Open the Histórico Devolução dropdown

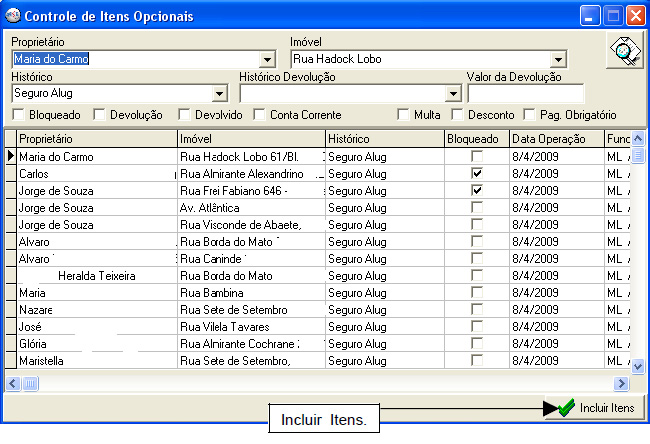[453, 94]
